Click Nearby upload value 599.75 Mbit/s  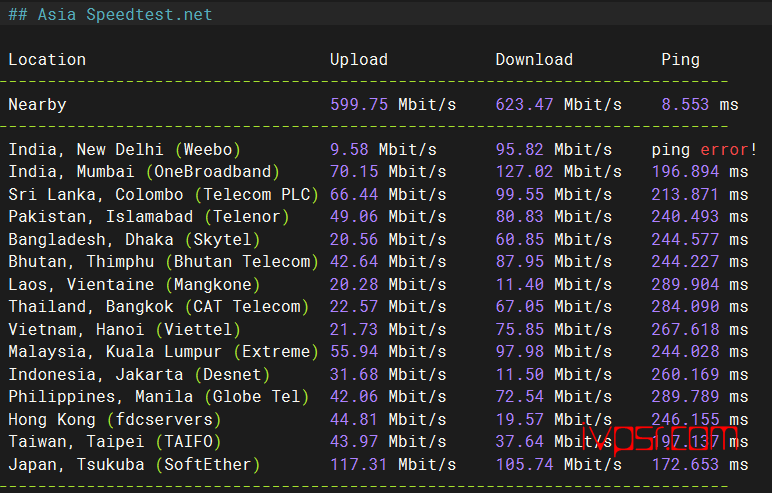[393, 104]
